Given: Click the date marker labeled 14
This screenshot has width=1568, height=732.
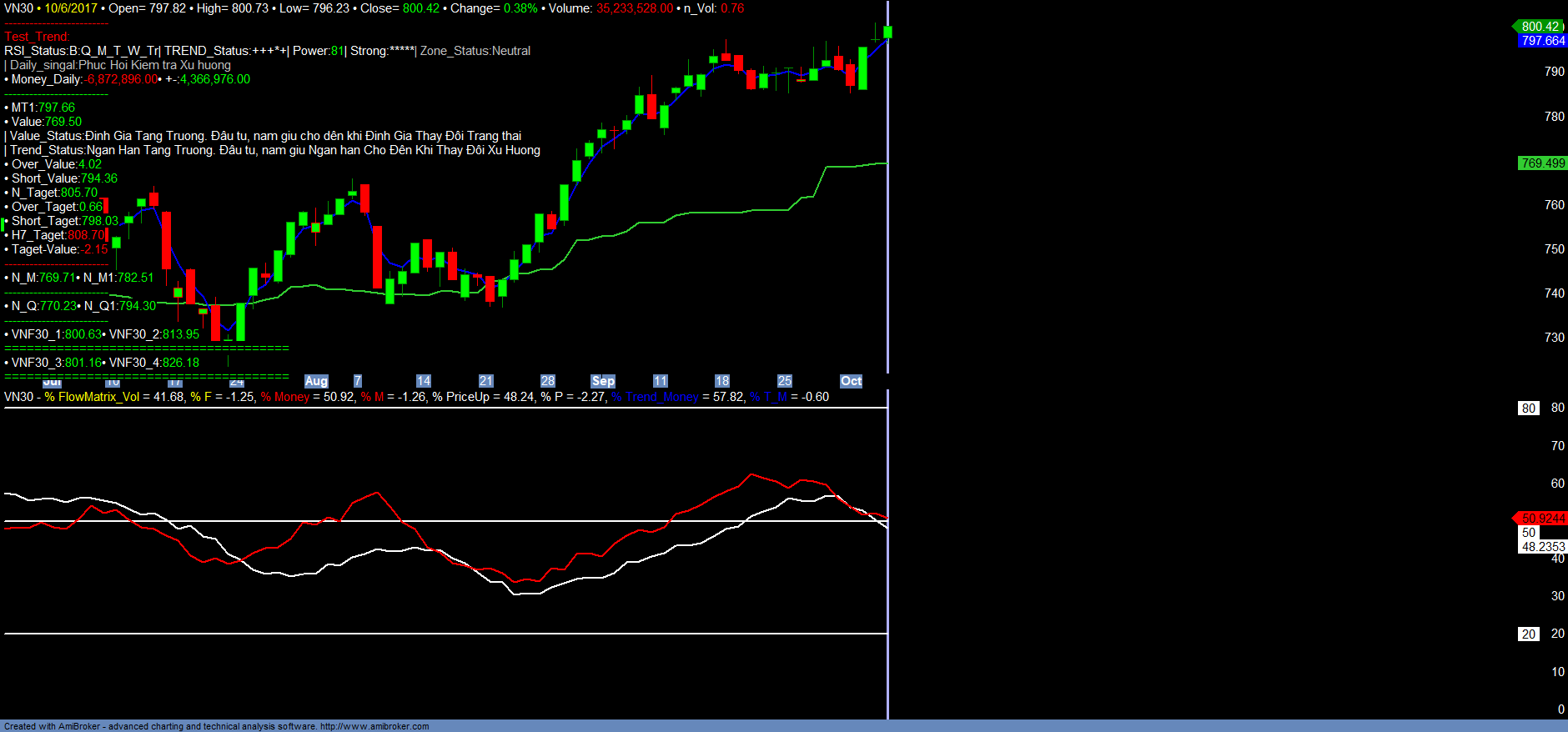Looking at the screenshot, I should click(x=424, y=381).
